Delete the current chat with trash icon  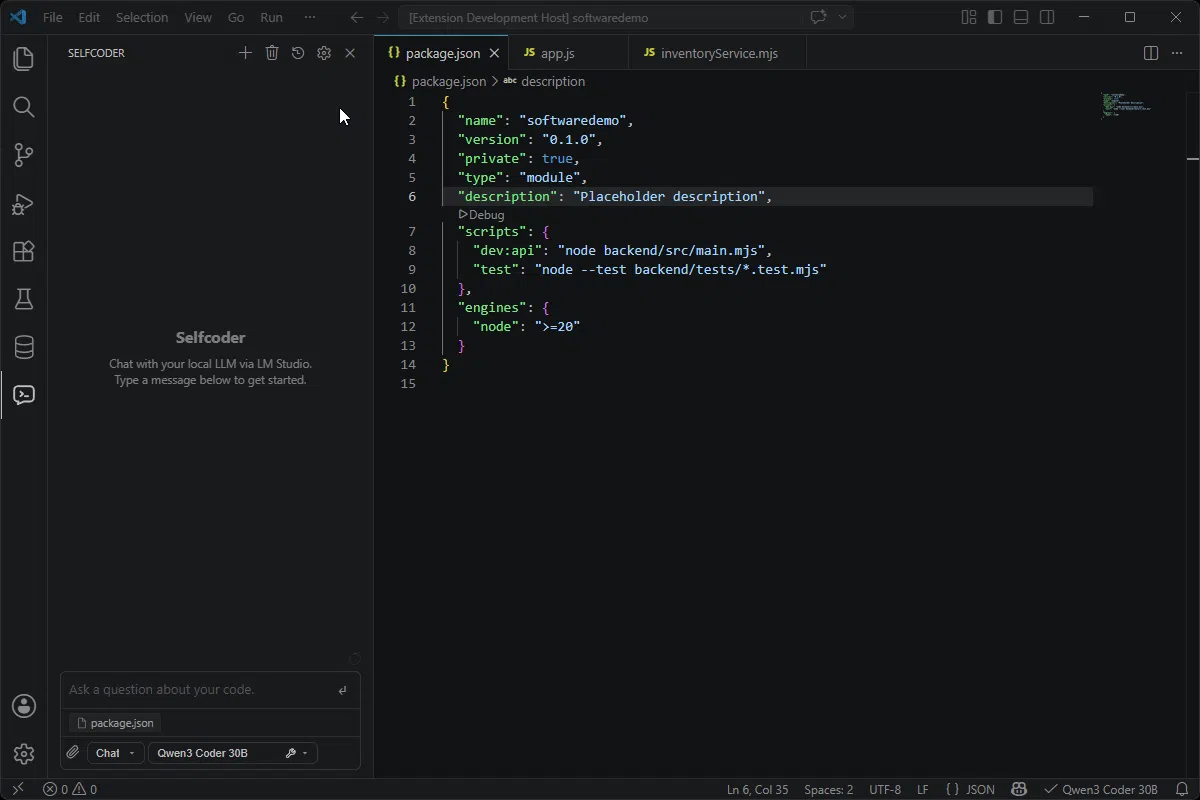click(272, 53)
